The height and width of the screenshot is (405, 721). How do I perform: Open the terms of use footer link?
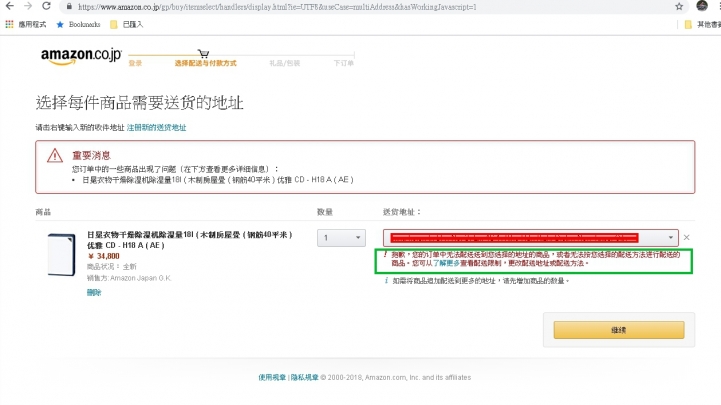click(272, 377)
